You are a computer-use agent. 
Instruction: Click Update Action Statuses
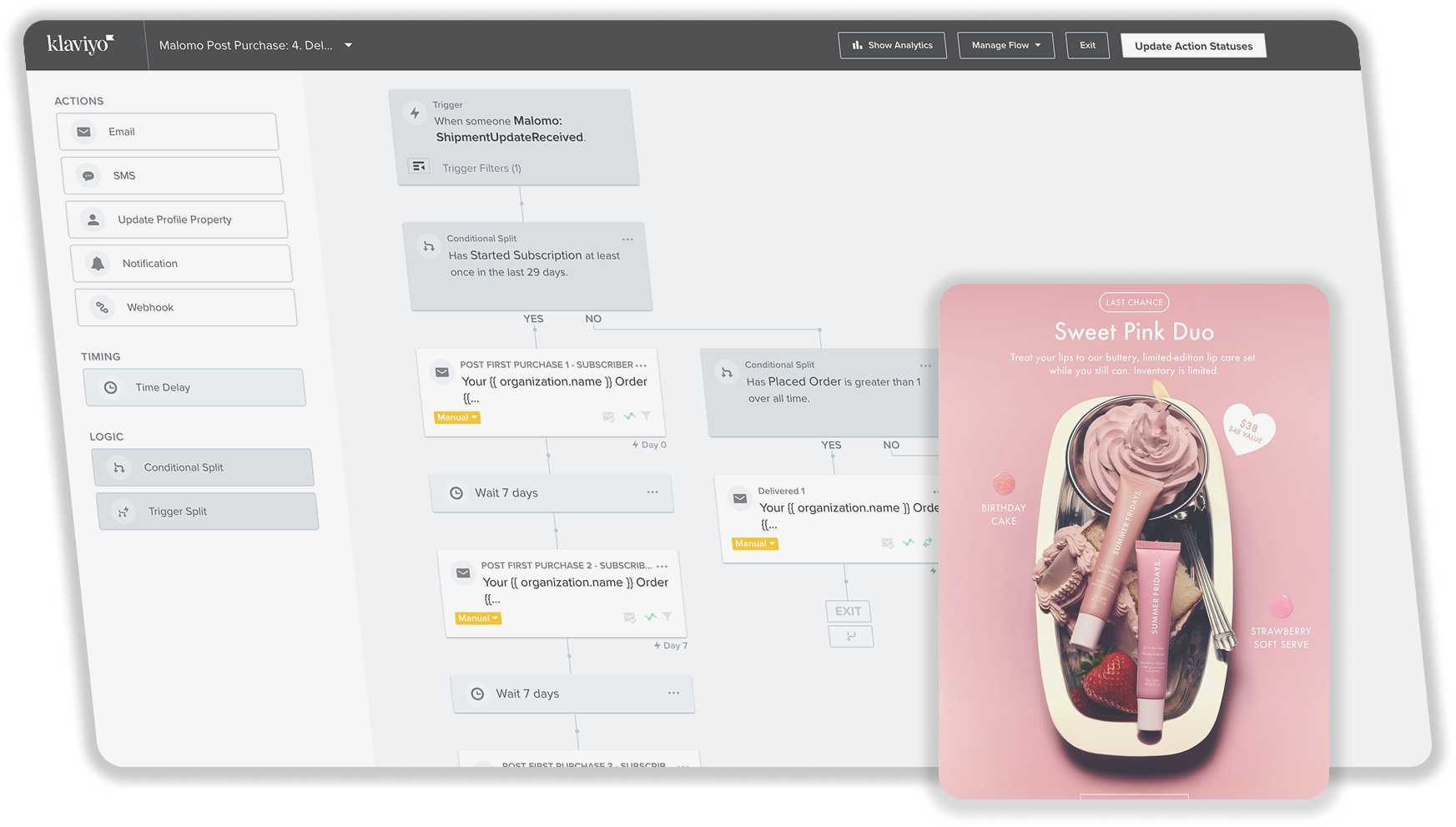coord(1193,46)
